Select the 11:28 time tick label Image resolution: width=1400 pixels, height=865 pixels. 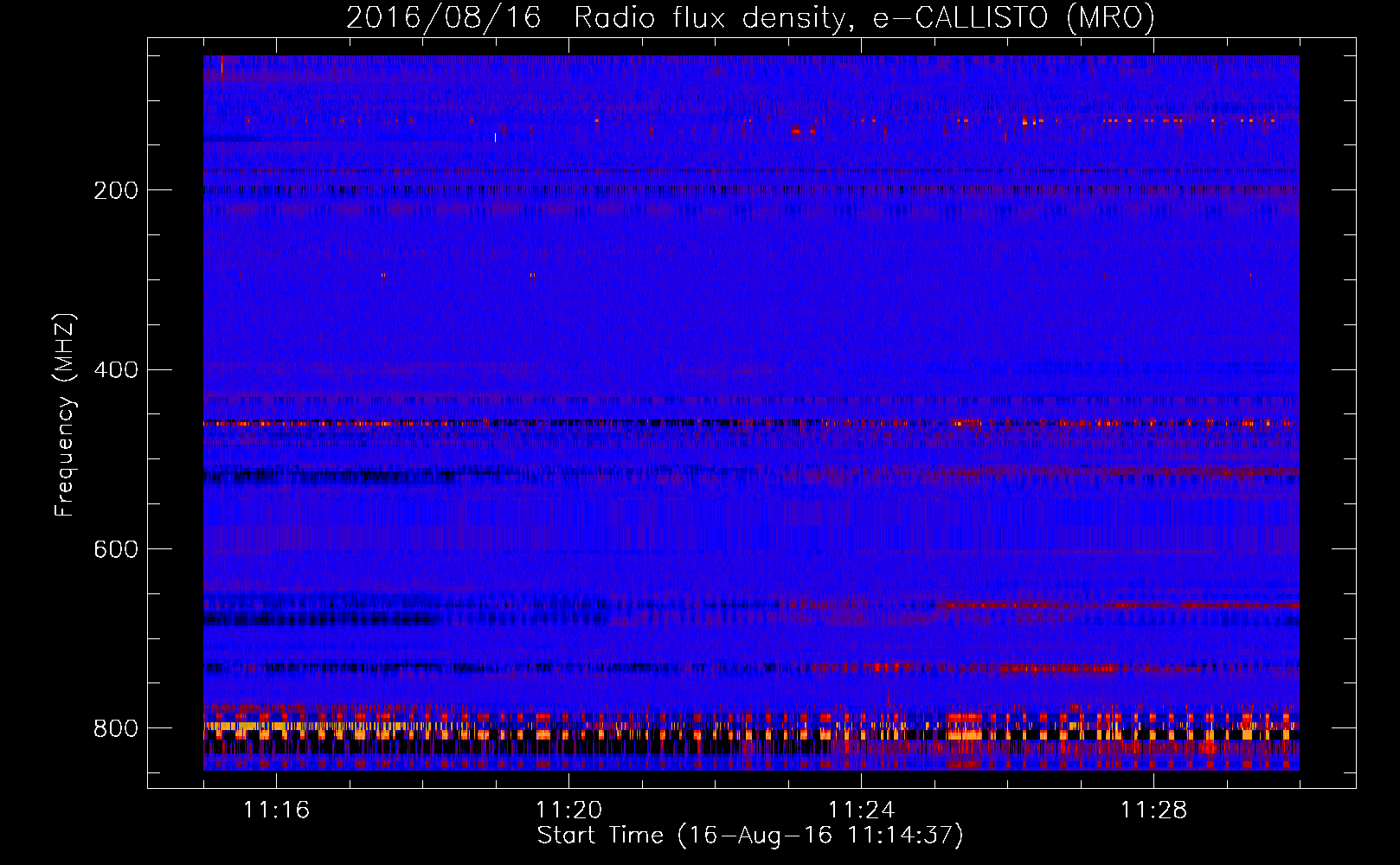coord(1153,811)
